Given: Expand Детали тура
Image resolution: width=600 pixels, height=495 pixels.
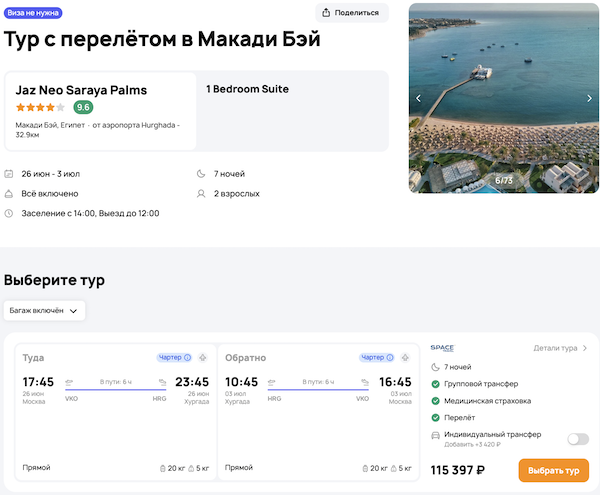Looking at the screenshot, I should tap(560, 348).
